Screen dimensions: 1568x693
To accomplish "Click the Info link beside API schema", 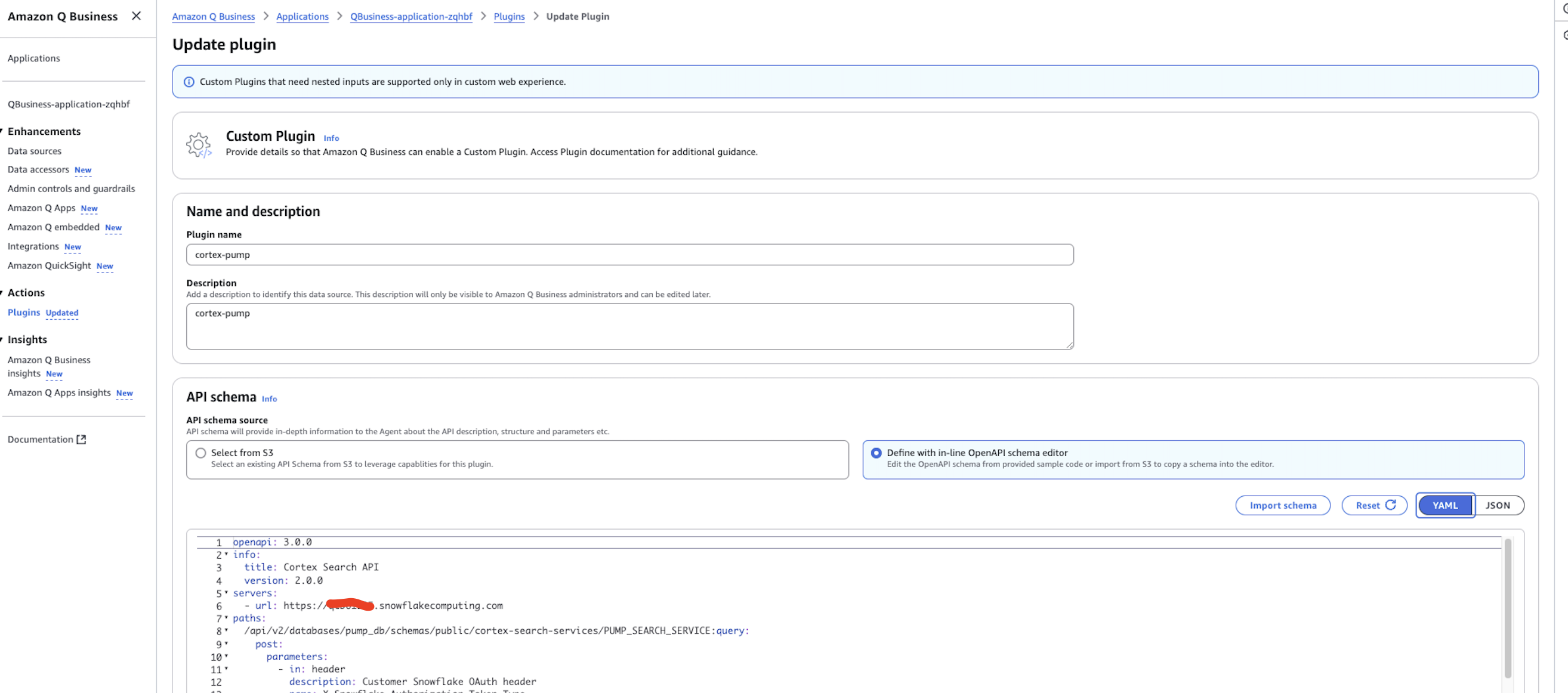I will 269,399.
